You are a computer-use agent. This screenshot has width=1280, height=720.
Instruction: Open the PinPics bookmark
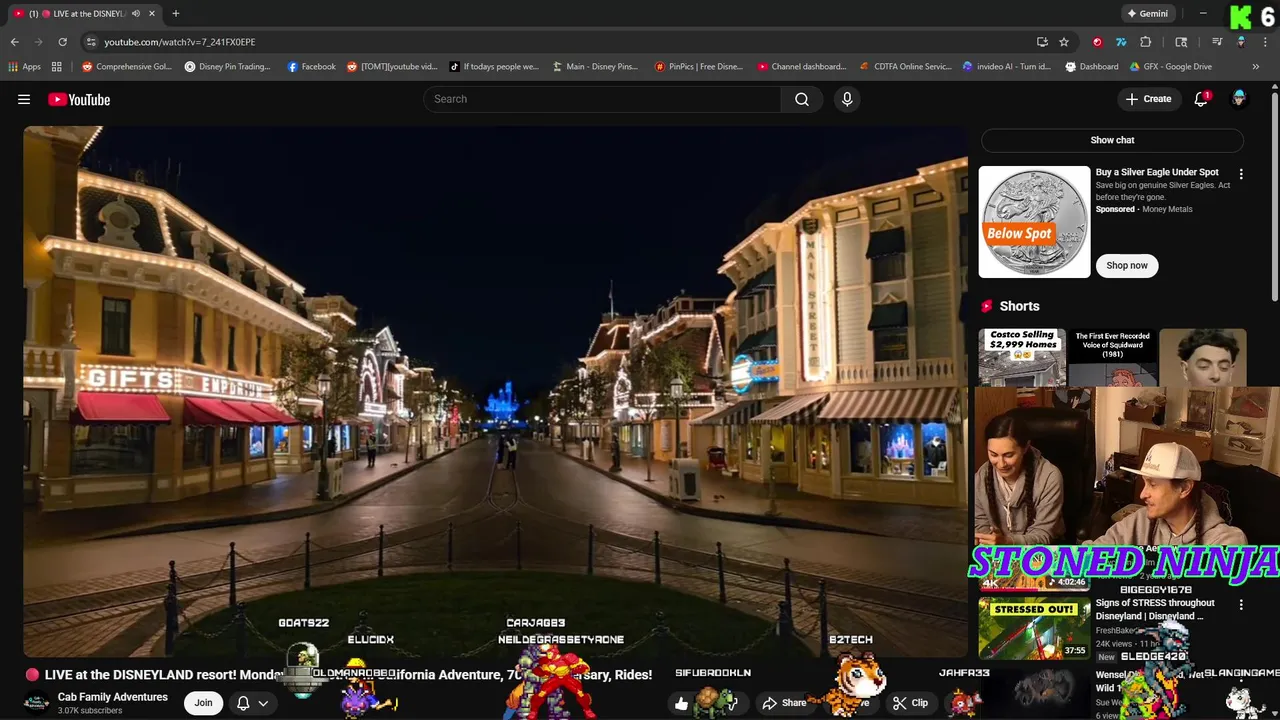coord(699,67)
